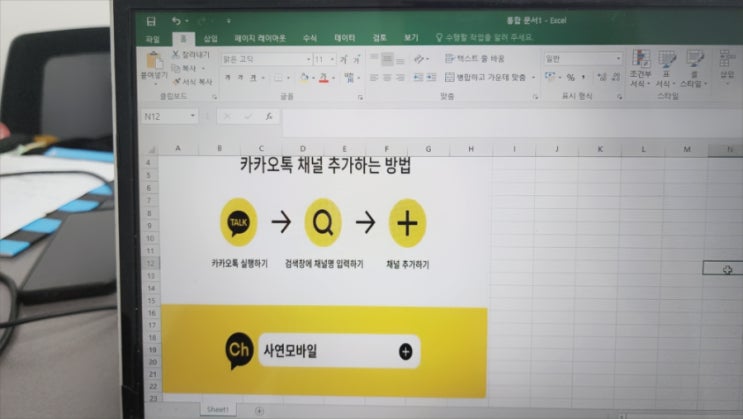Viewport: 743px width, 419px height.
Task: Click the decrease decimal icon
Action: pos(616,77)
